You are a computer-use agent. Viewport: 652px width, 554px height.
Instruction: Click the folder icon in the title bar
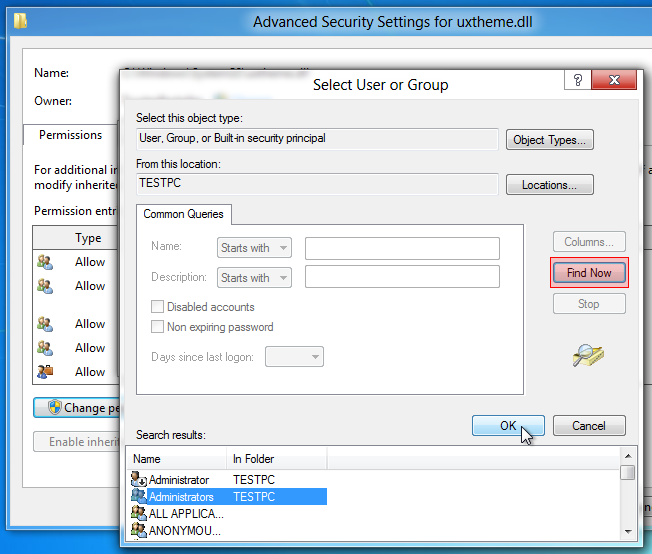(20, 21)
